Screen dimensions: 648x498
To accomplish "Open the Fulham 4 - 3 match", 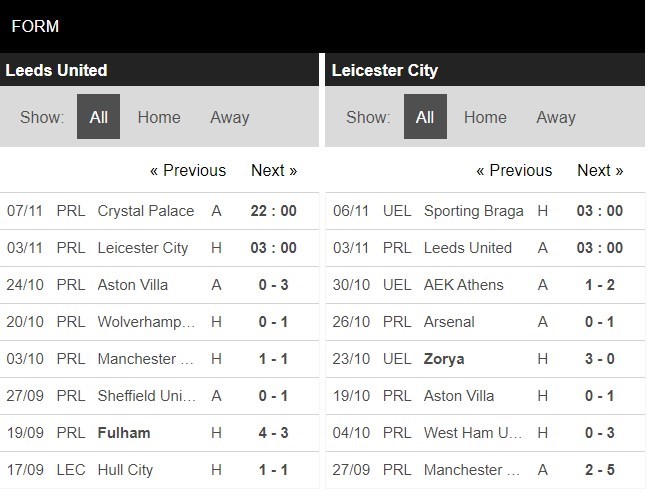I will [125, 433].
